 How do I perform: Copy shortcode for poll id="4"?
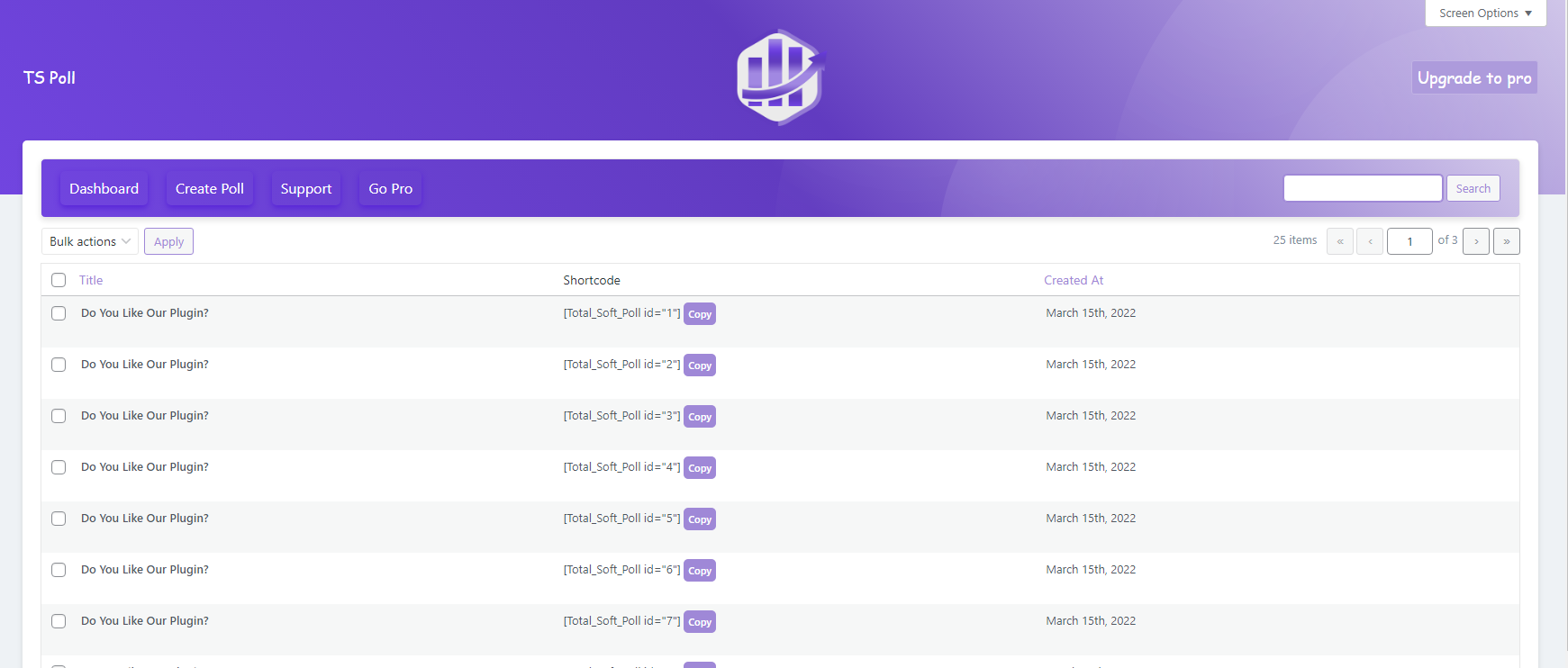coord(700,468)
